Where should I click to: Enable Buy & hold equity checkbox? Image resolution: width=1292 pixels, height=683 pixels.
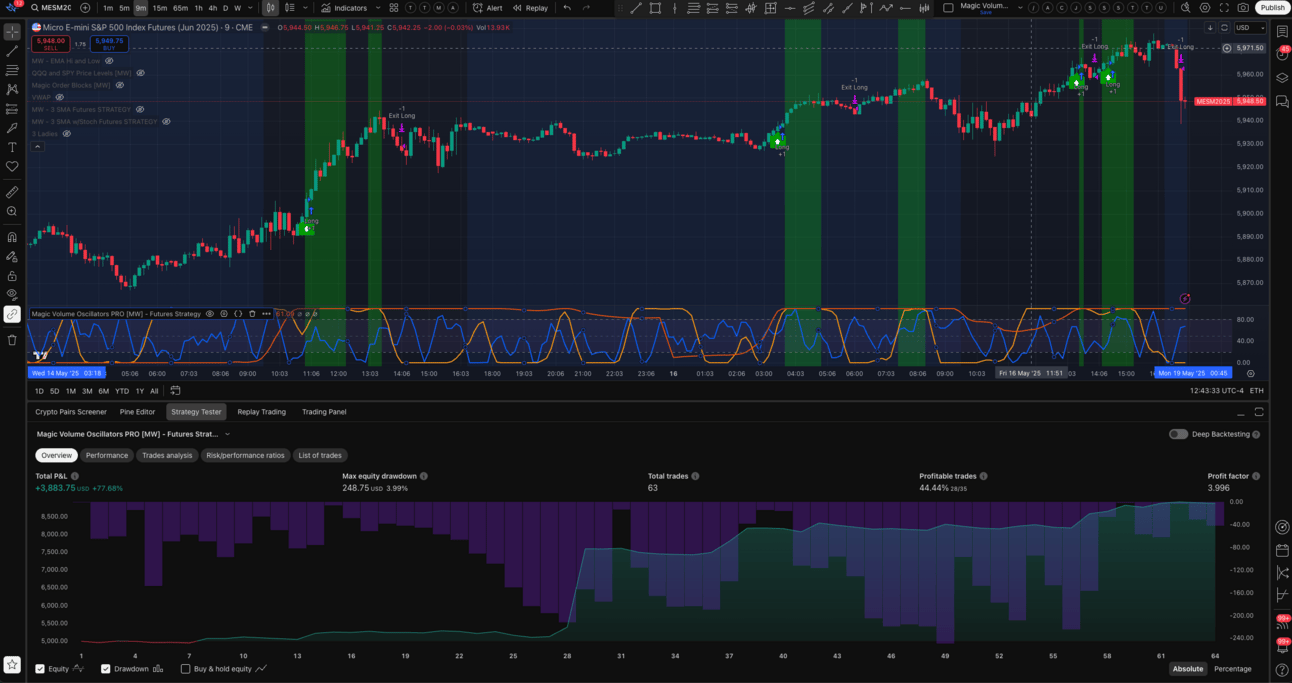click(185, 669)
